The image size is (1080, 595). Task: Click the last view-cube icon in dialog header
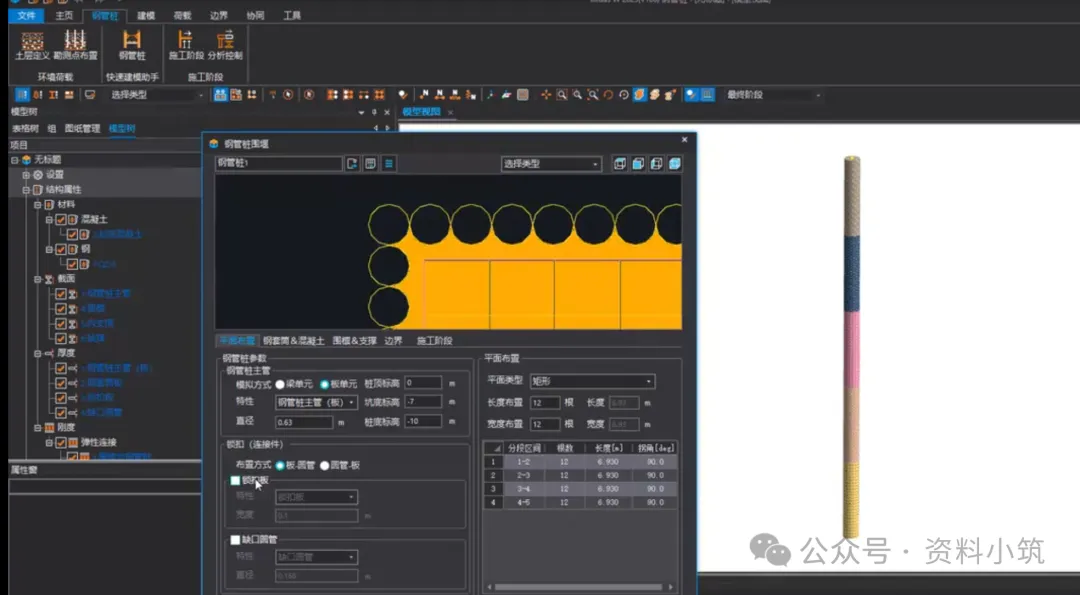674,164
